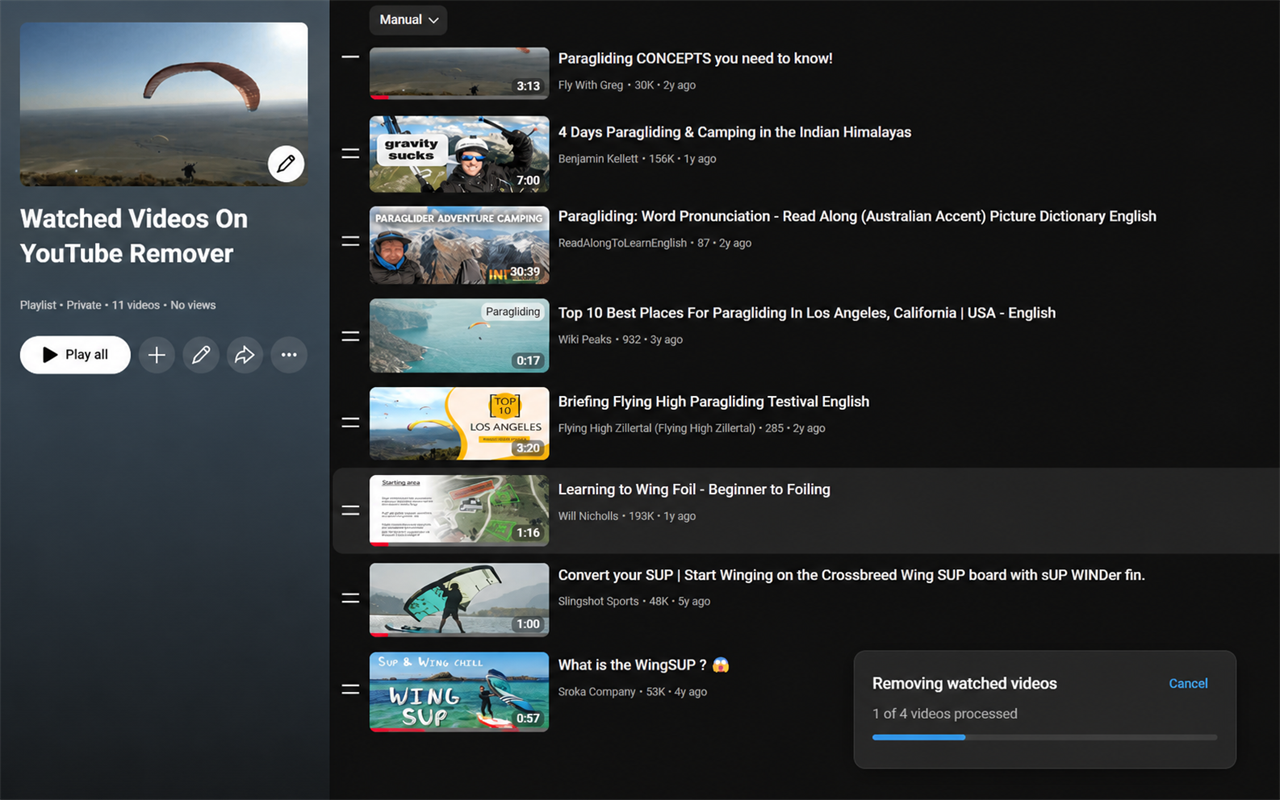Click the Starting area map thumbnail 1:16
The width and height of the screenshot is (1280, 800).
pyautogui.click(x=459, y=511)
